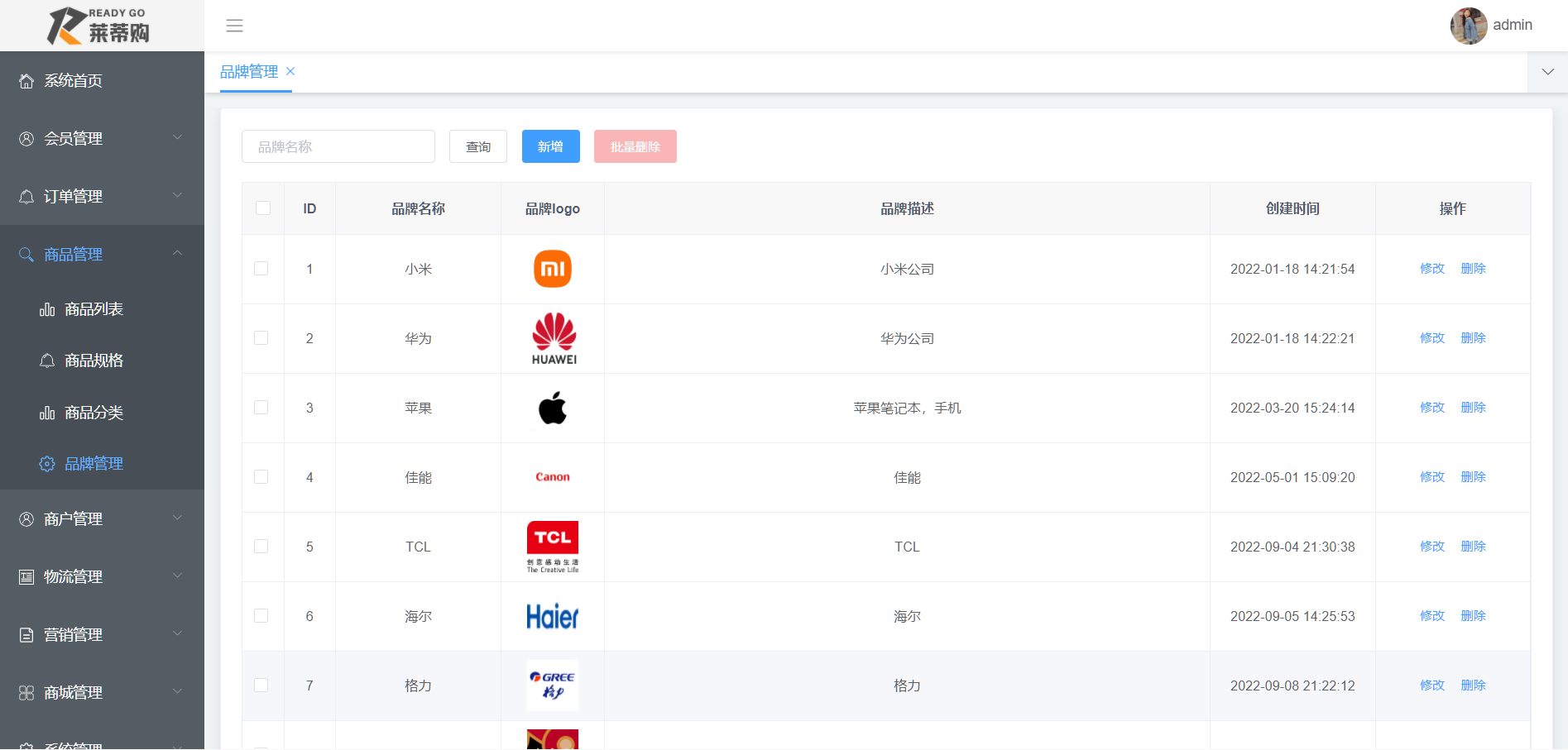Click the 新增 add button
1568x750 pixels.
point(551,146)
